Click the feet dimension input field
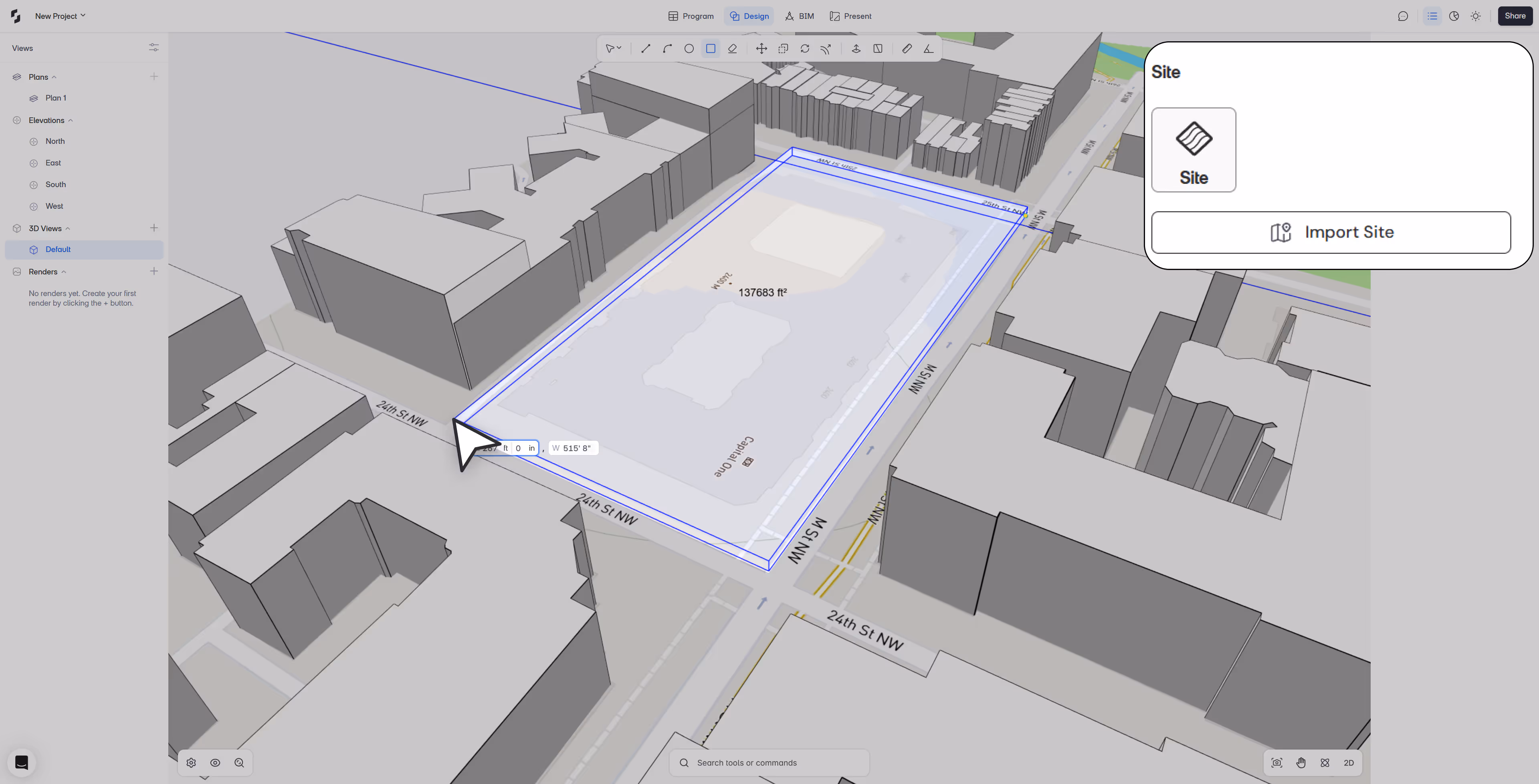This screenshot has height=784, width=1539. click(495, 448)
